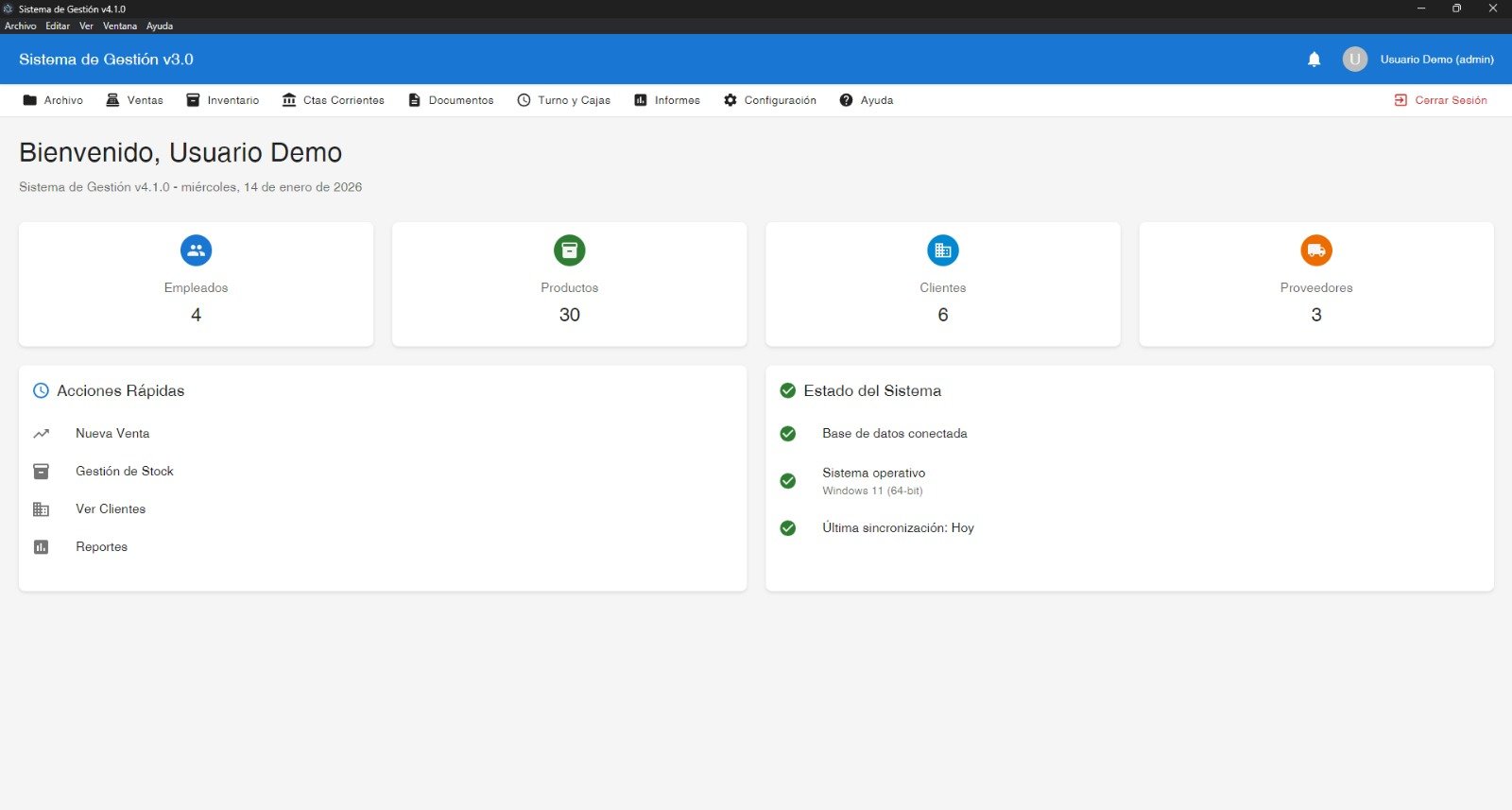Open the Informes section

(667, 100)
